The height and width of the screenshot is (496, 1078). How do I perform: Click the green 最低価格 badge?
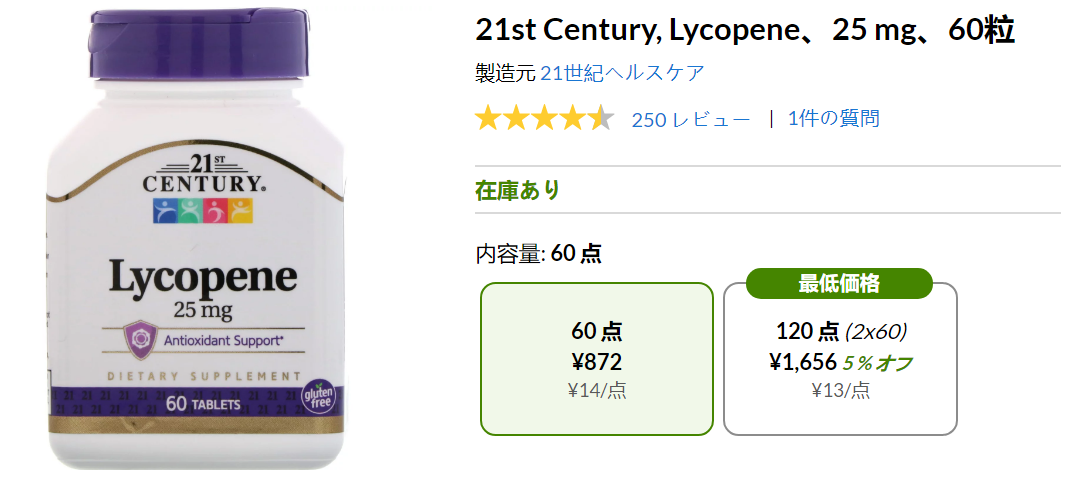click(x=839, y=283)
